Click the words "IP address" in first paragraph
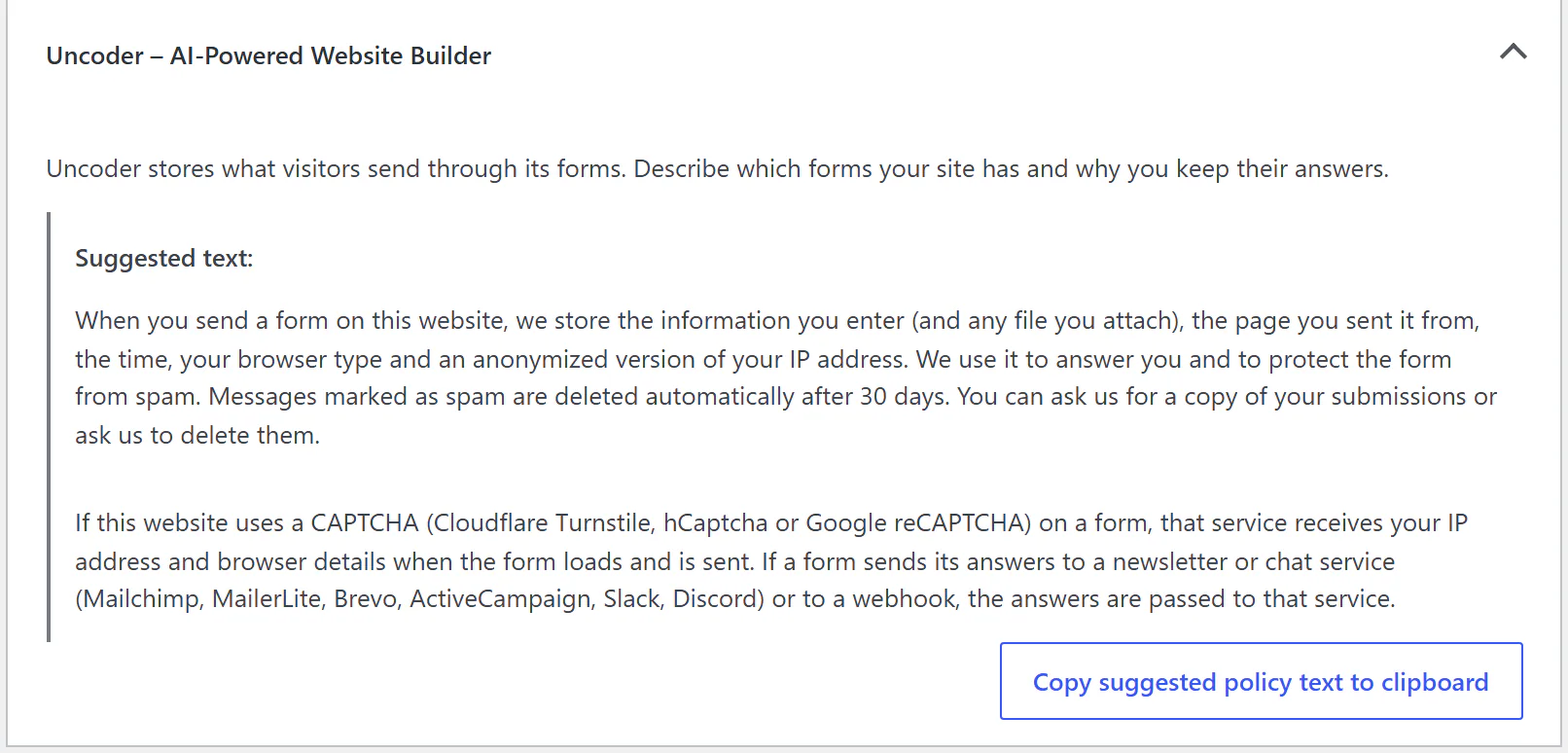 click(847, 360)
